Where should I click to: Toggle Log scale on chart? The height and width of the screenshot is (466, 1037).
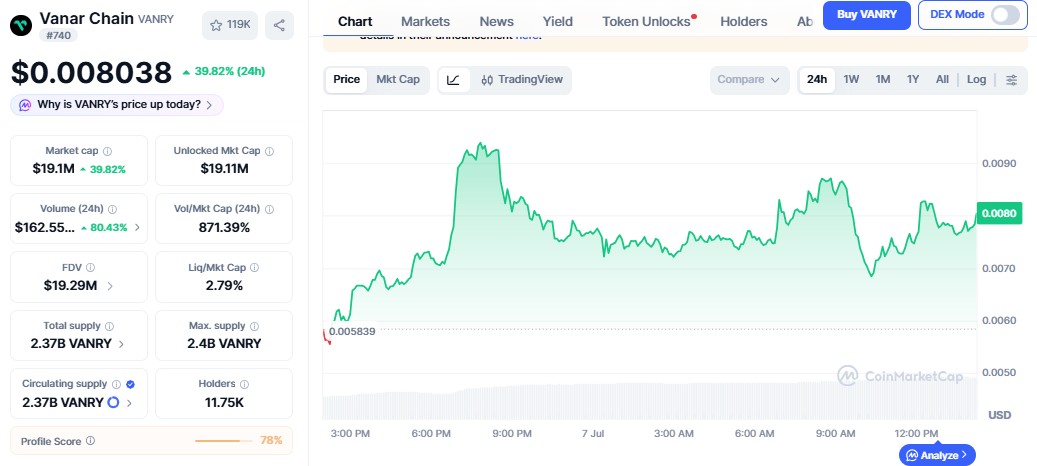pyautogui.click(x=976, y=80)
